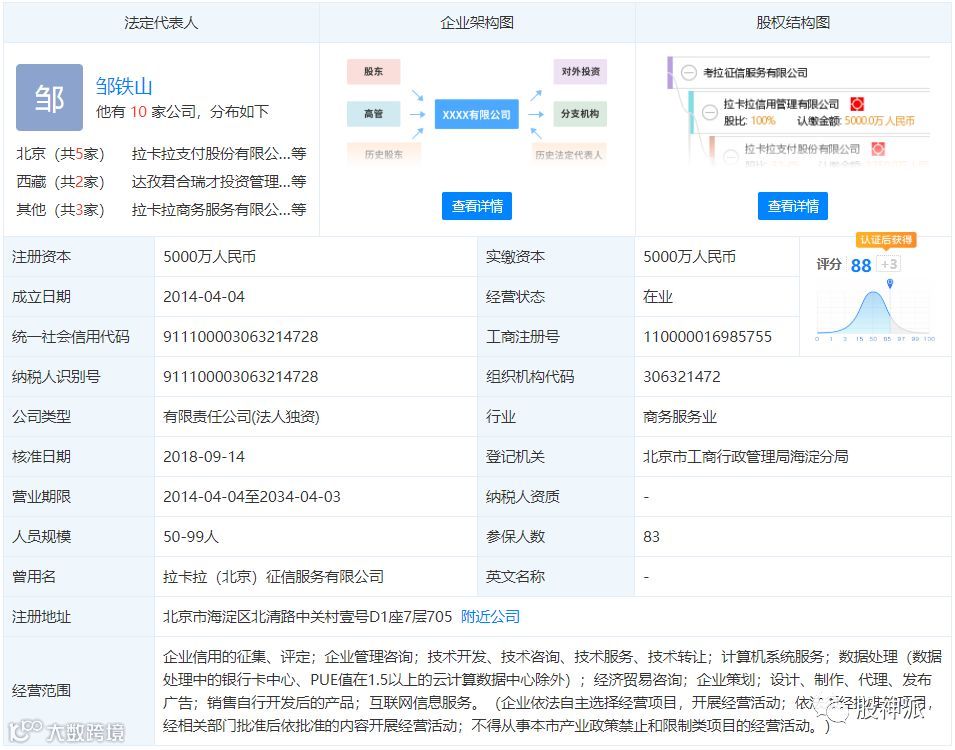The image size is (955, 750).
Task: Click the 邹 avatar icon
Action: point(49,97)
